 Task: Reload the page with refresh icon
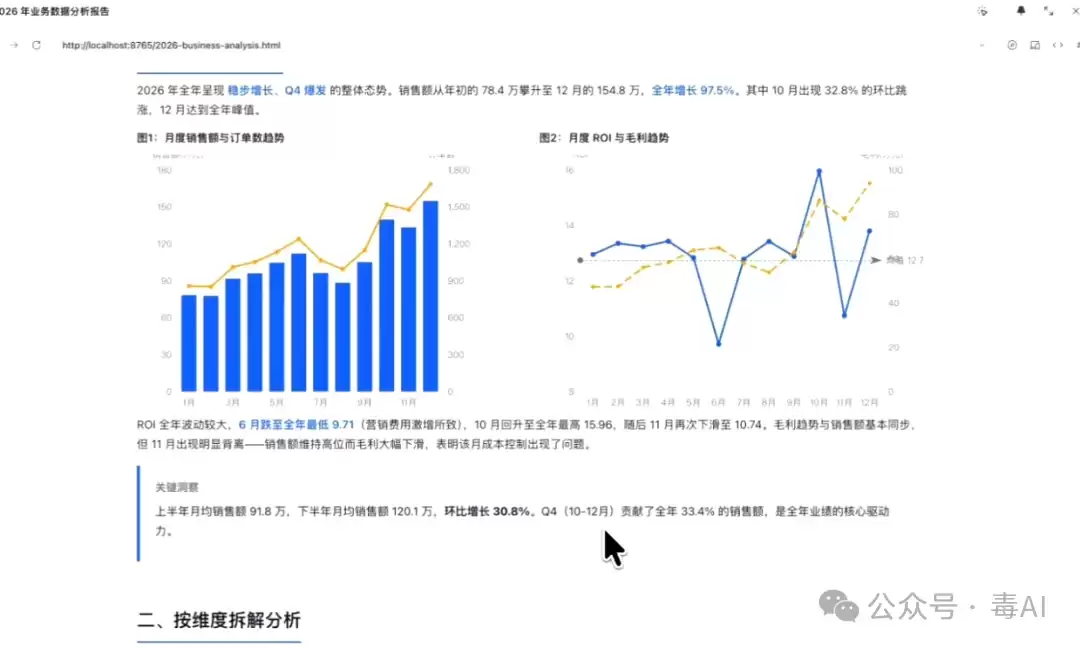click(37, 45)
